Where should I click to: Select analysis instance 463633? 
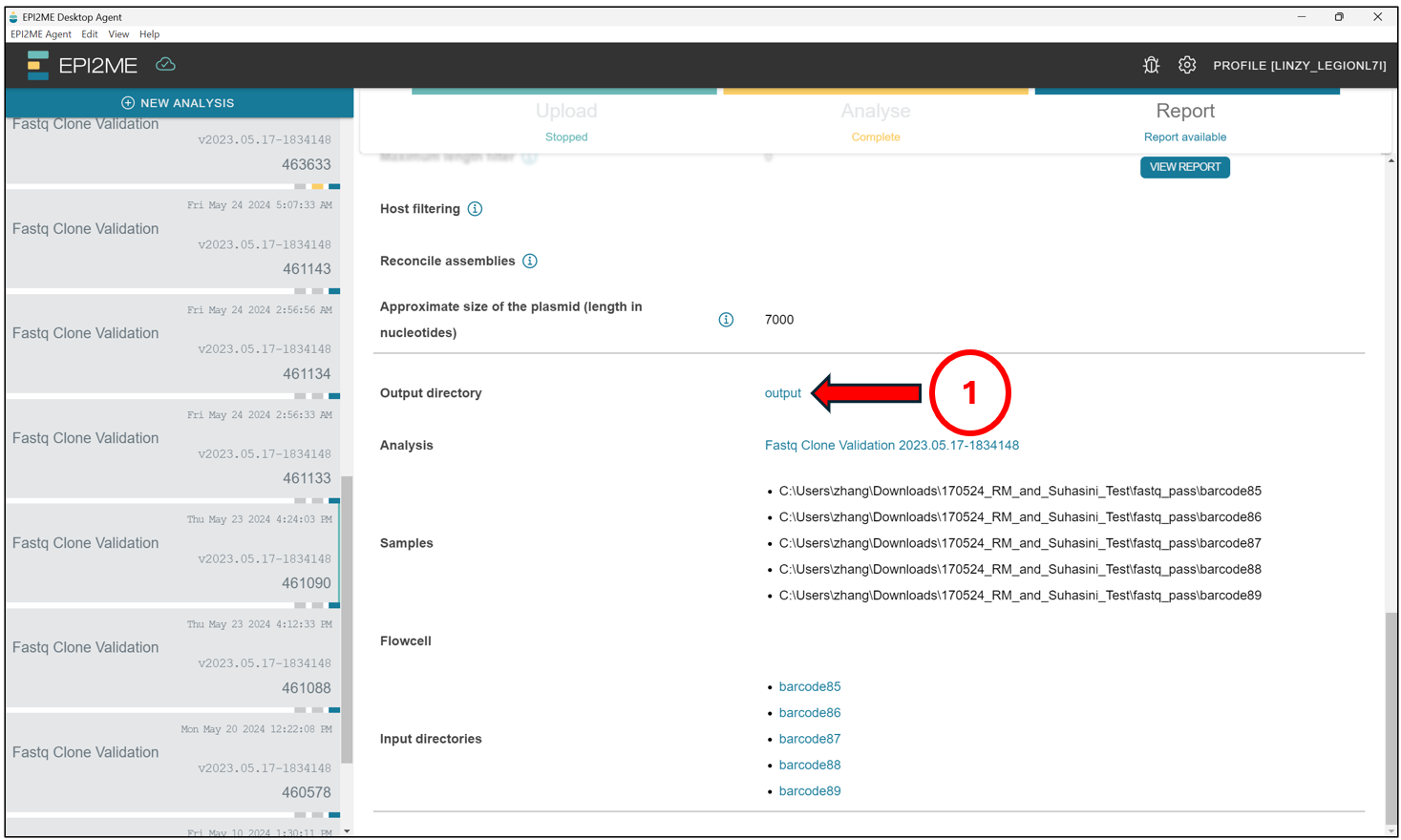coord(173,149)
